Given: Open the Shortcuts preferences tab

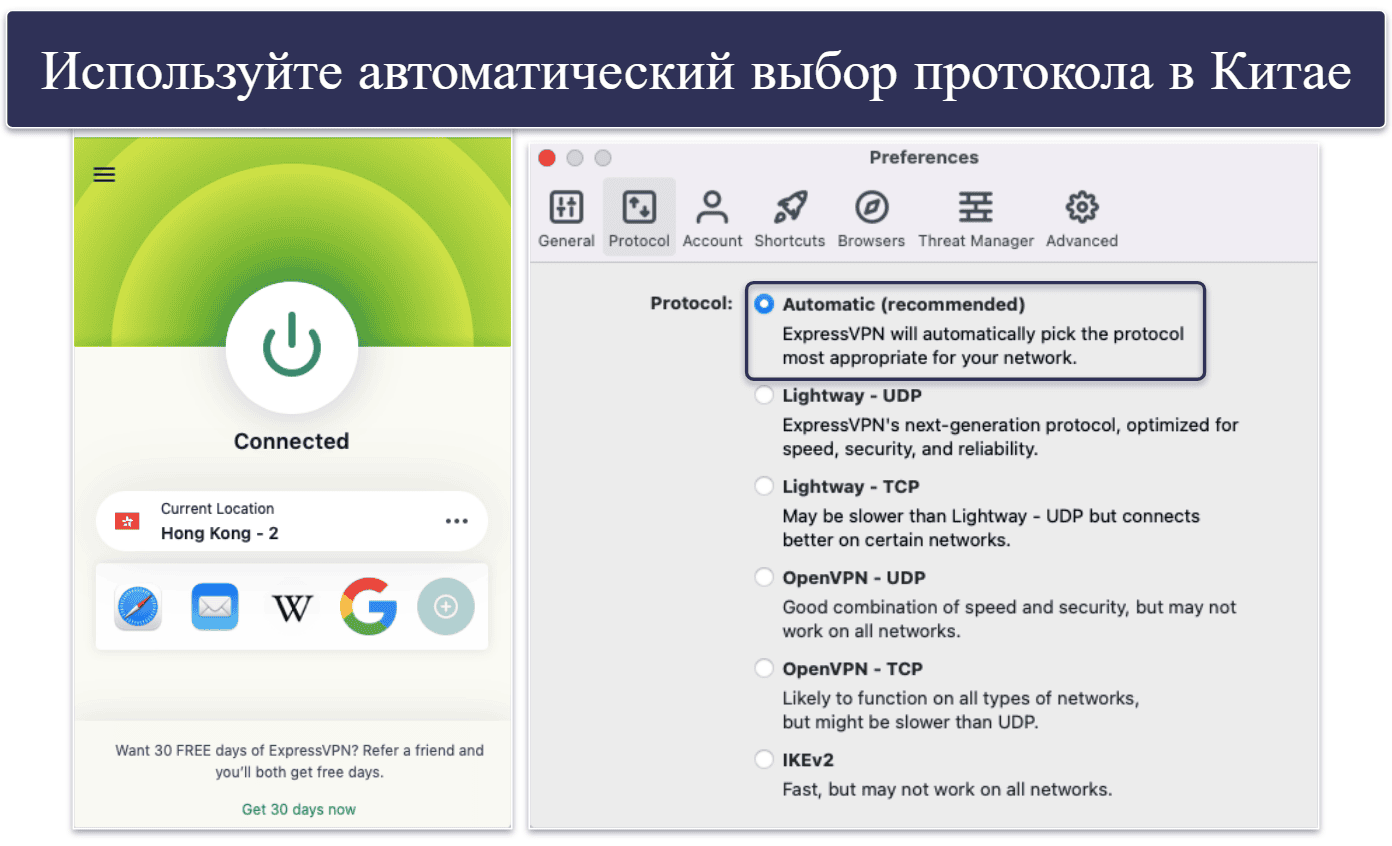Looking at the screenshot, I should (x=790, y=219).
